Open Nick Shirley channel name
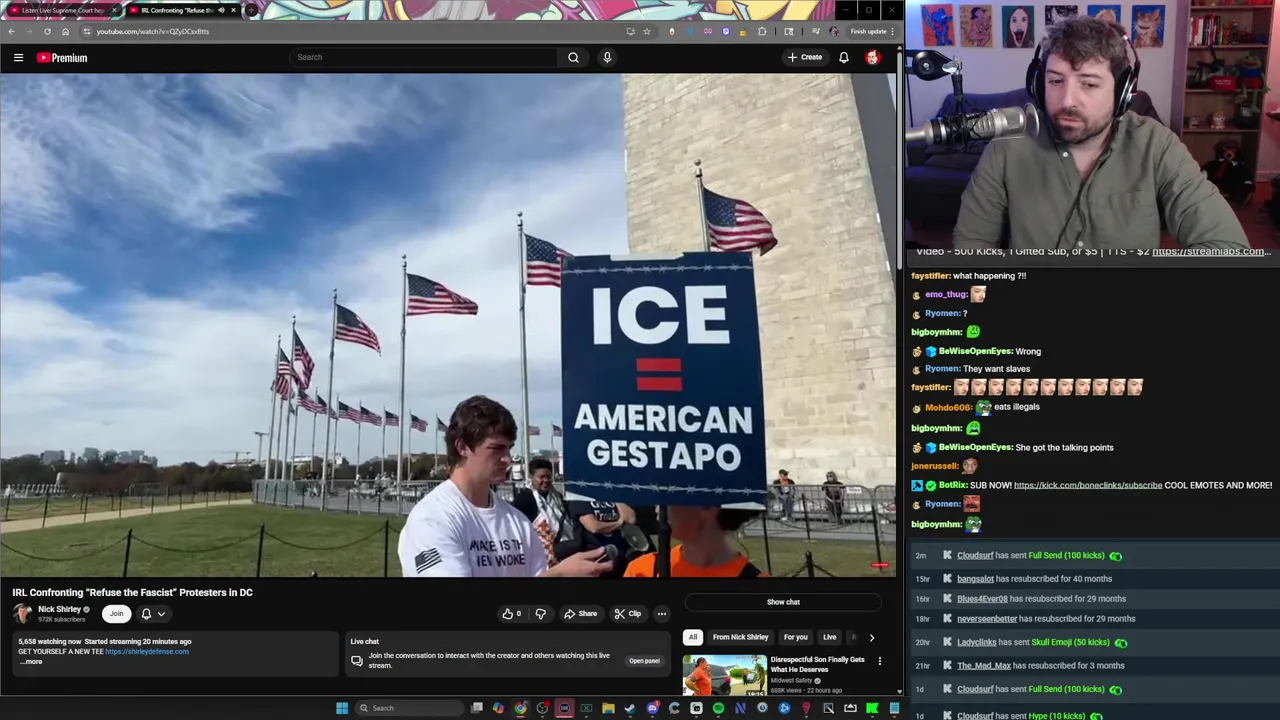This screenshot has width=1280, height=720. tap(59, 609)
